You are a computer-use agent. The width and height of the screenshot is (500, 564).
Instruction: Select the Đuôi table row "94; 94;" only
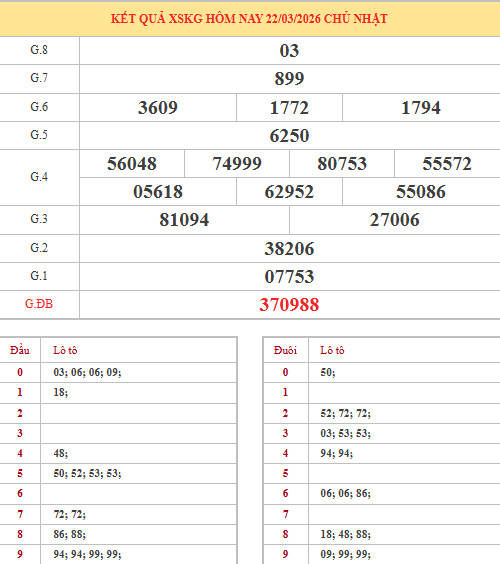337,453
